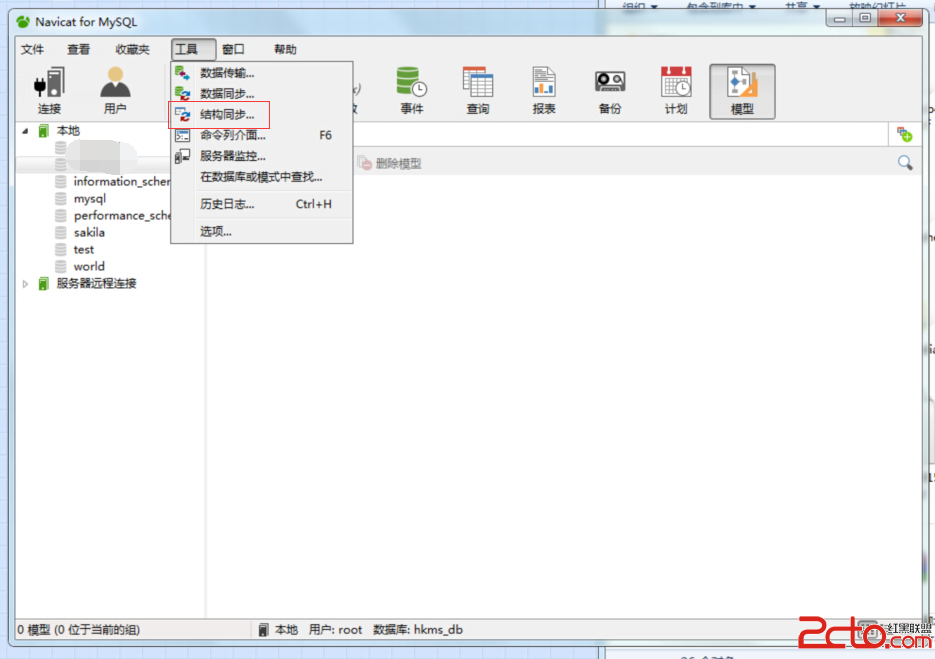Collapse the 本地 connection tree node
The height and width of the screenshot is (659, 935).
tap(25, 131)
